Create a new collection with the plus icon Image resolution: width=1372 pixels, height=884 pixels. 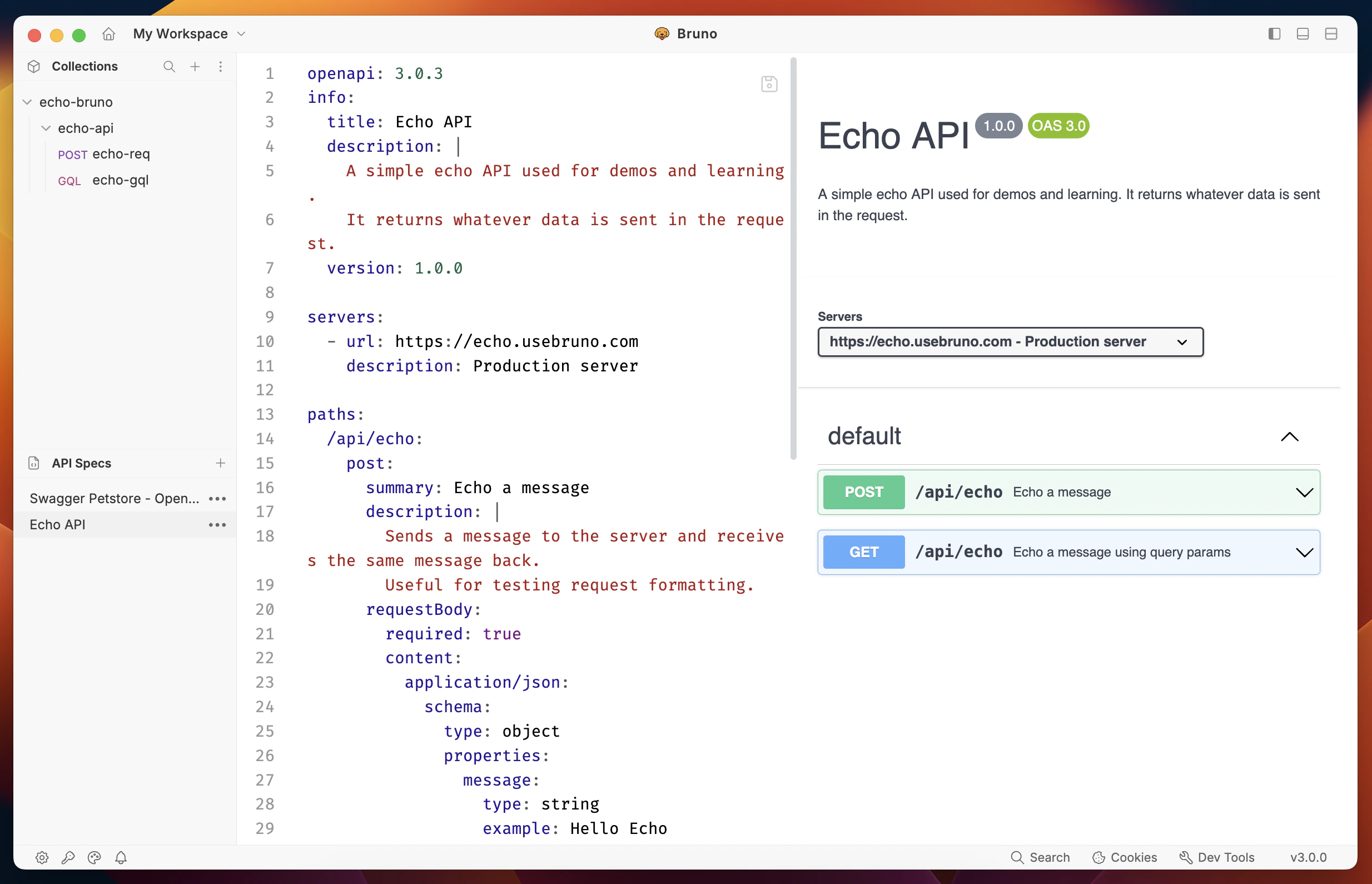195,67
